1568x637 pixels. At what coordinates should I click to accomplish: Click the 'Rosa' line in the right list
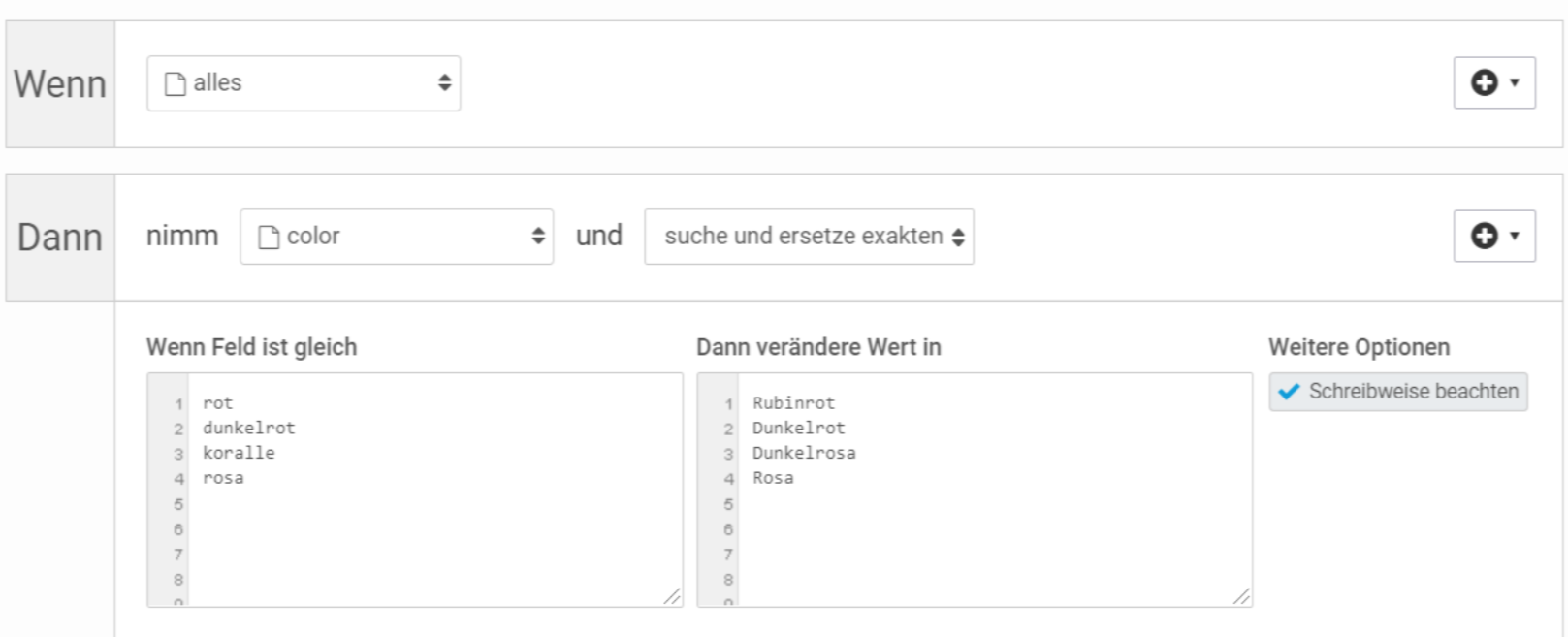coord(773,478)
